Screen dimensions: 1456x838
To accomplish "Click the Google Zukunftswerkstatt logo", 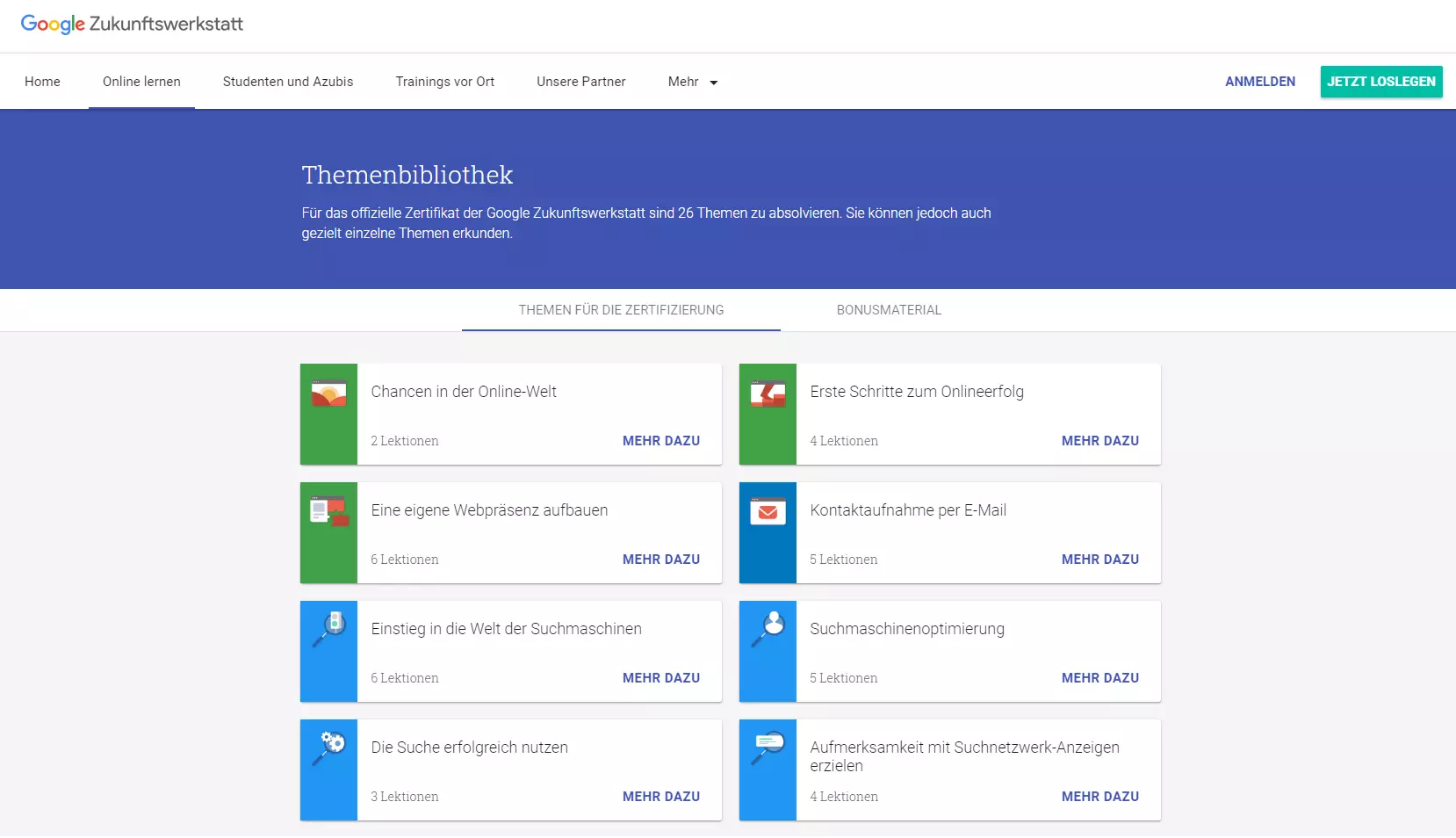I will (x=132, y=25).
